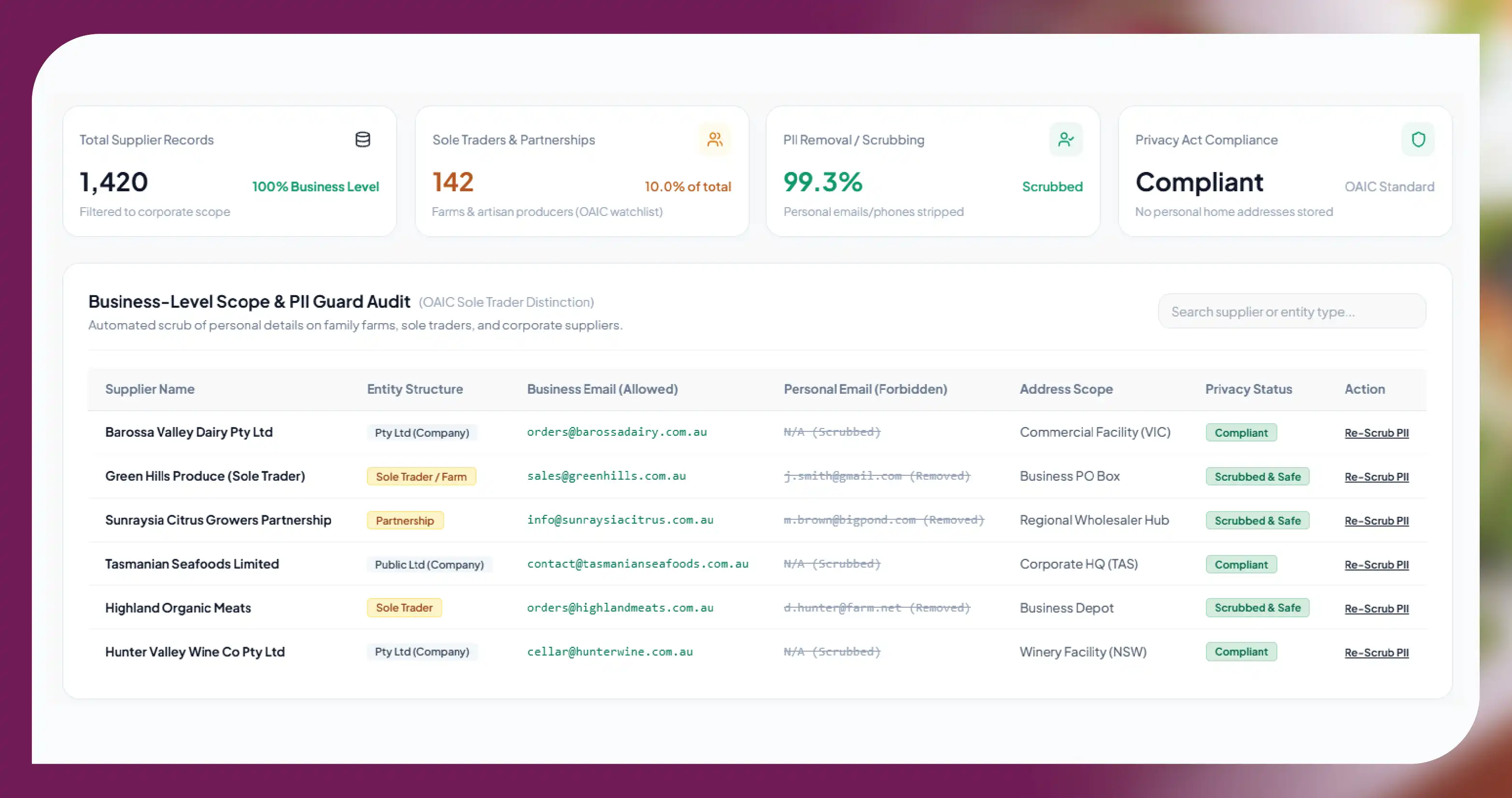The height and width of the screenshot is (798, 1512).
Task: Click the Sole Trader / Farm entity badge
Action: pyautogui.click(x=421, y=477)
